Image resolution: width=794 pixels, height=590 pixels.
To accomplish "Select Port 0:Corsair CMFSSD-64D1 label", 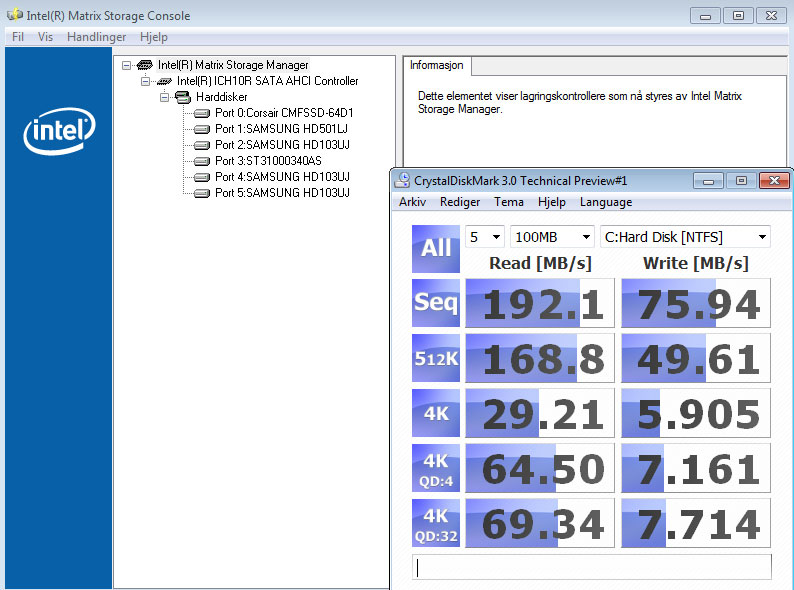I will click(284, 113).
